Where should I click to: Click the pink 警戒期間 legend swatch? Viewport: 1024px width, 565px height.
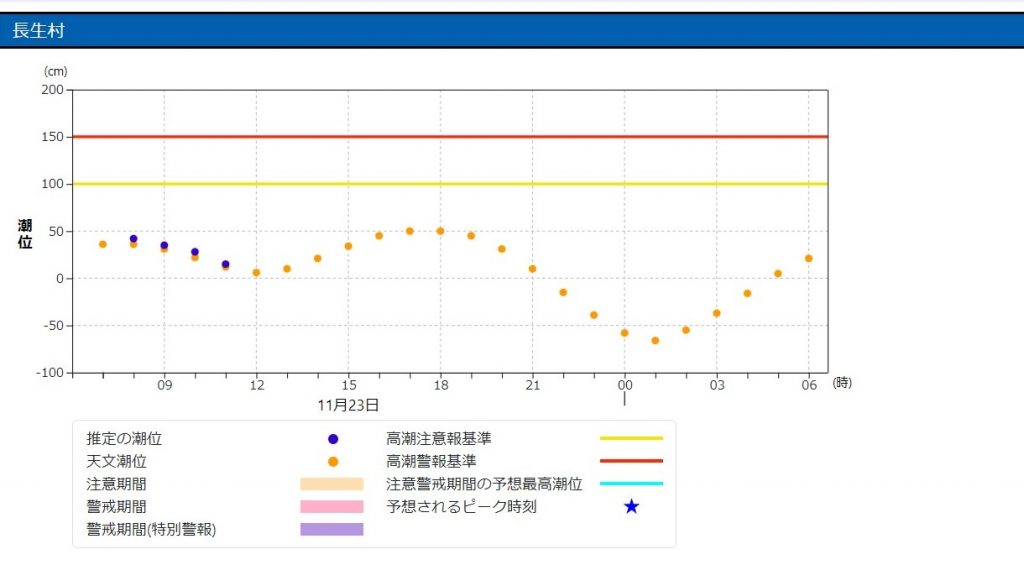(x=332, y=507)
